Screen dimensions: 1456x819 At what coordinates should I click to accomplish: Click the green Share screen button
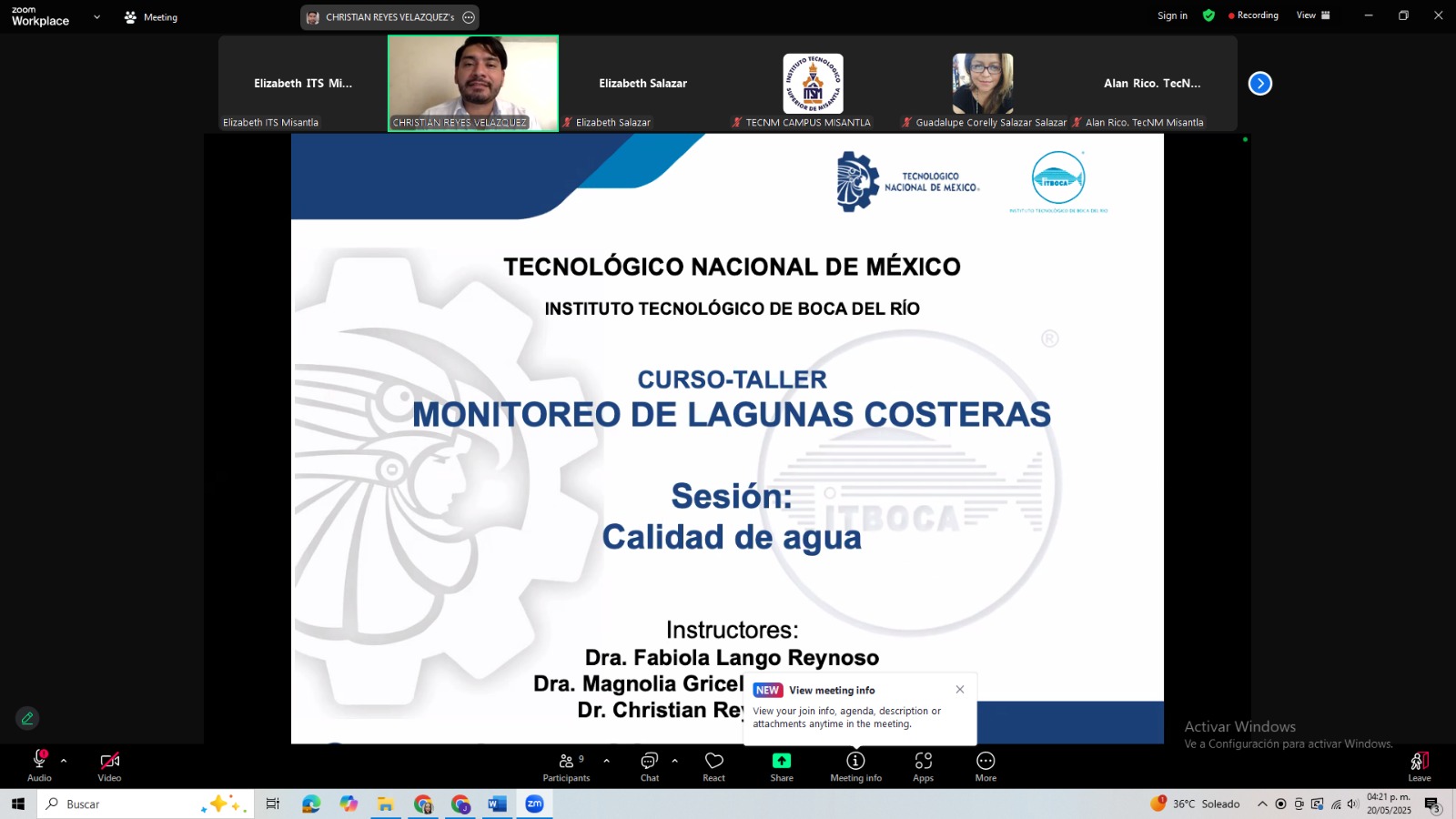[x=782, y=765]
